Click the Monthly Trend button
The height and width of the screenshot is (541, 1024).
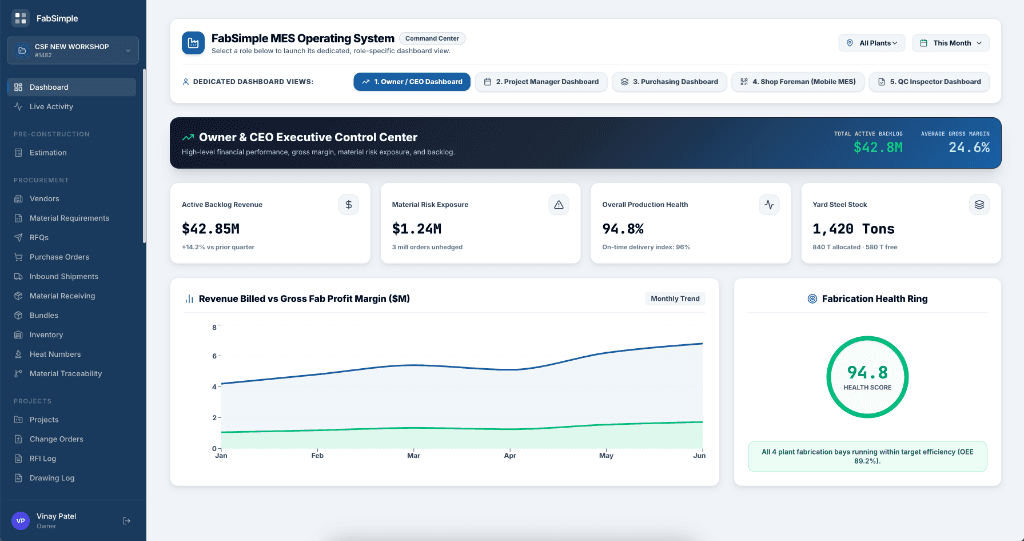pyautogui.click(x=675, y=299)
